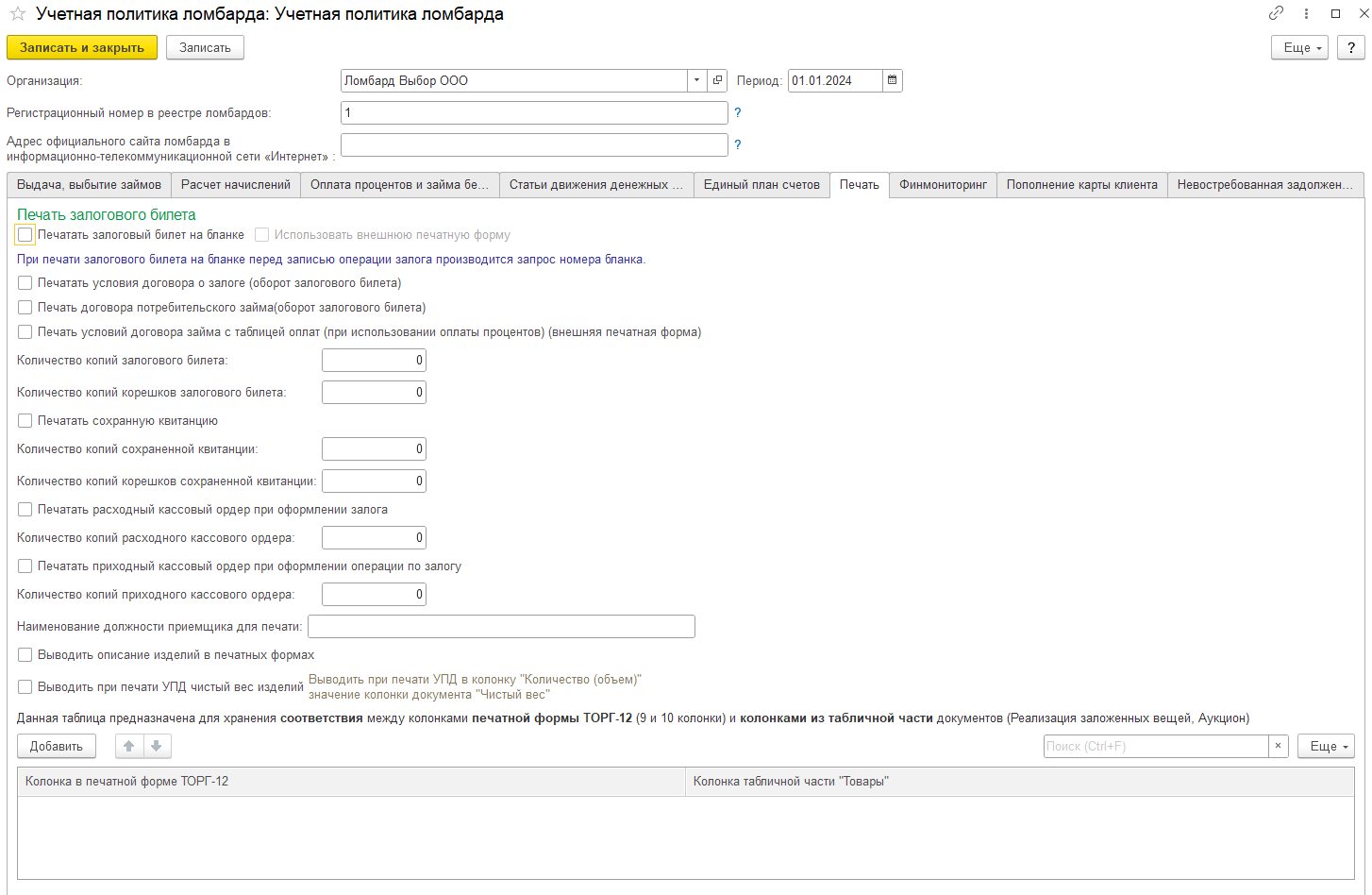Click Количество копий расходного кассового ордера field

coord(374,537)
